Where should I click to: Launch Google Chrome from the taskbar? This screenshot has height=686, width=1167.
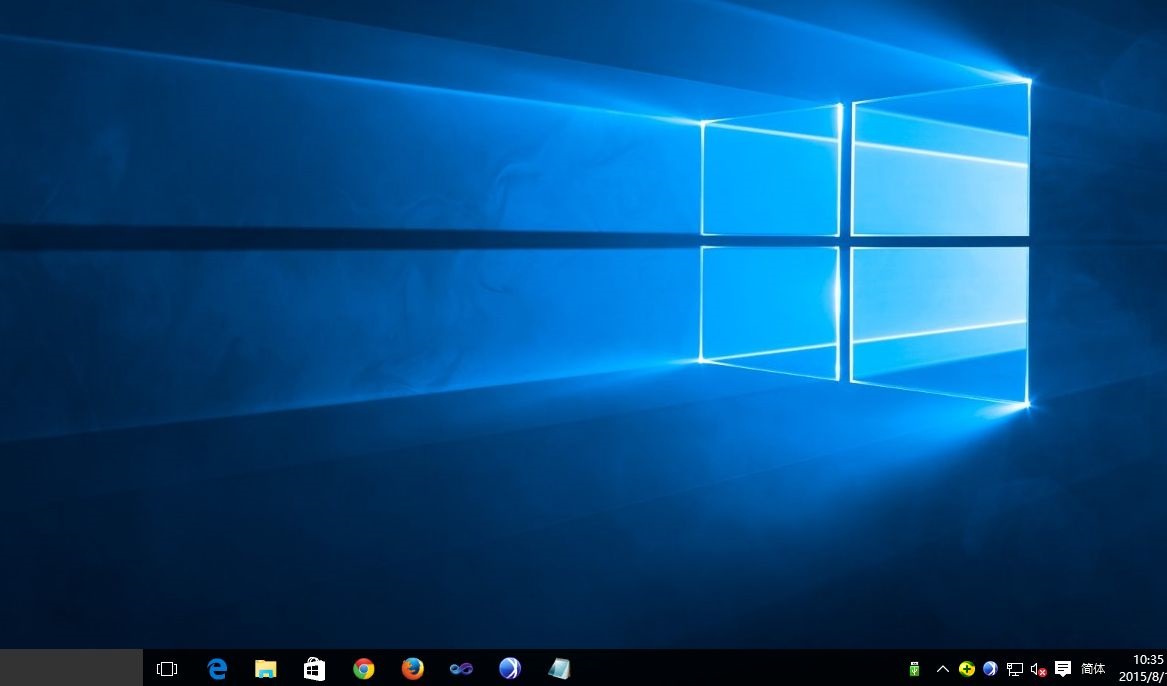[363, 669]
